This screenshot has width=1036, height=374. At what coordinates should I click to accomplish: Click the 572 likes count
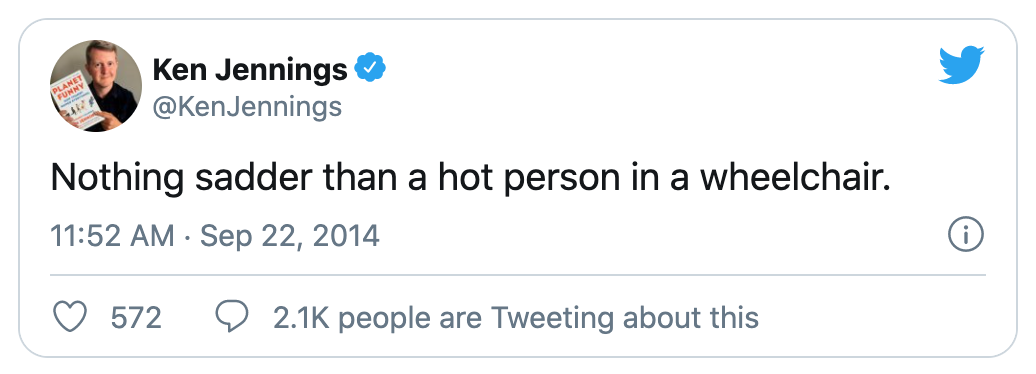tap(136, 318)
